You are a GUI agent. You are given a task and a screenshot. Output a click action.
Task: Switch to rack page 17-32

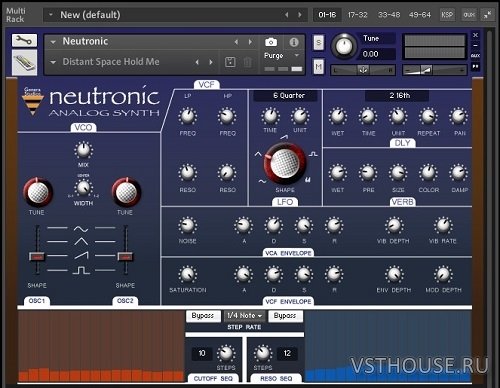coord(357,15)
